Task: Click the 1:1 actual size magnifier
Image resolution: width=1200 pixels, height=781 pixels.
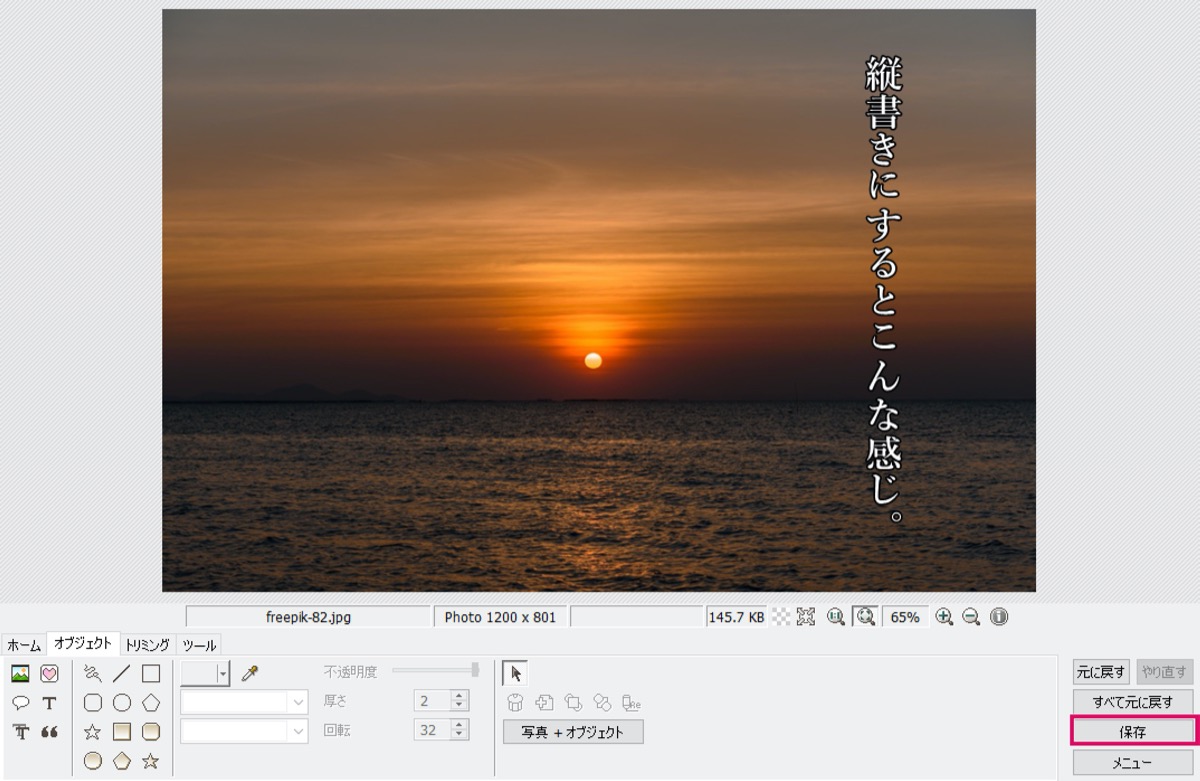Action: (x=836, y=617)
